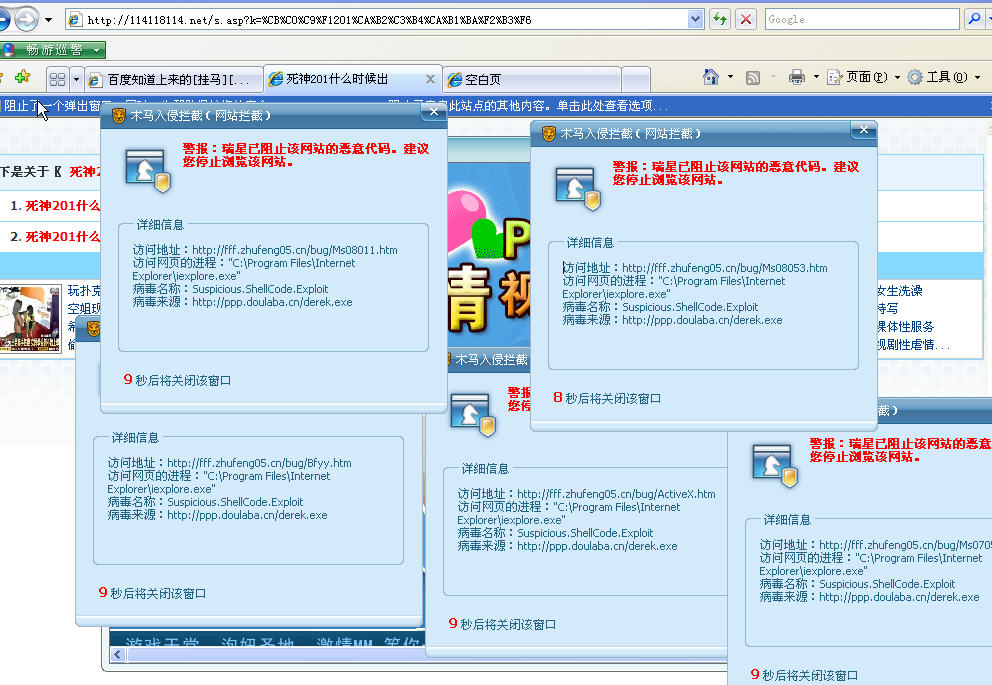Screen dimensions: 992x685
Task: Click the RSS feeds icon
Action: pos(753,78)
